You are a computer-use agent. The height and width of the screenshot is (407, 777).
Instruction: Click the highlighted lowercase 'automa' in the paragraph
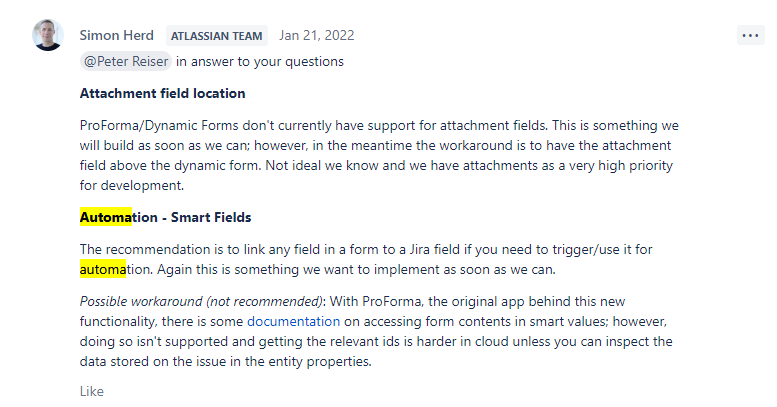pyautogui.click(x=103, y=269)
